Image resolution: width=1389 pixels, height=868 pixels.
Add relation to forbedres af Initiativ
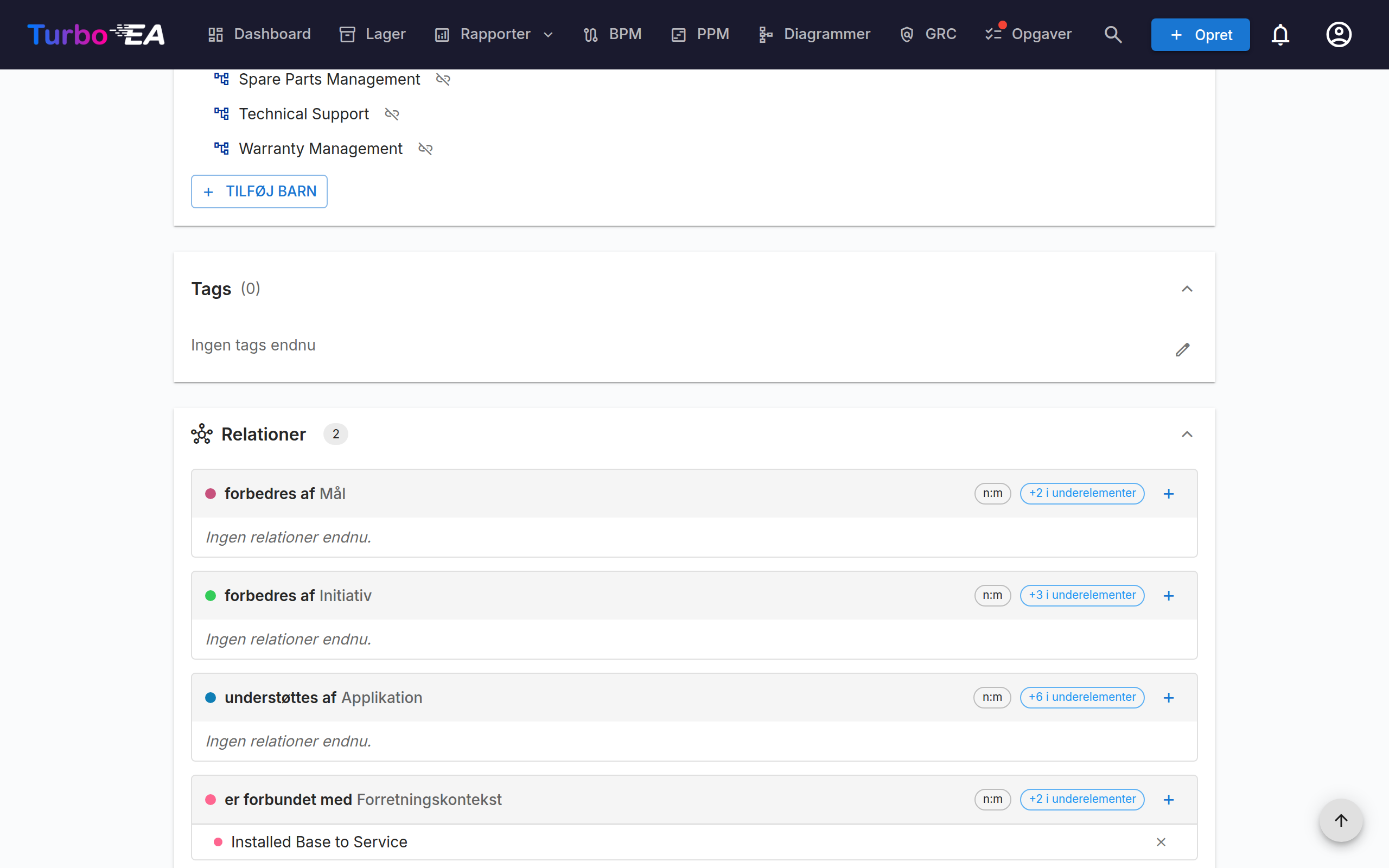(1169, 596)
